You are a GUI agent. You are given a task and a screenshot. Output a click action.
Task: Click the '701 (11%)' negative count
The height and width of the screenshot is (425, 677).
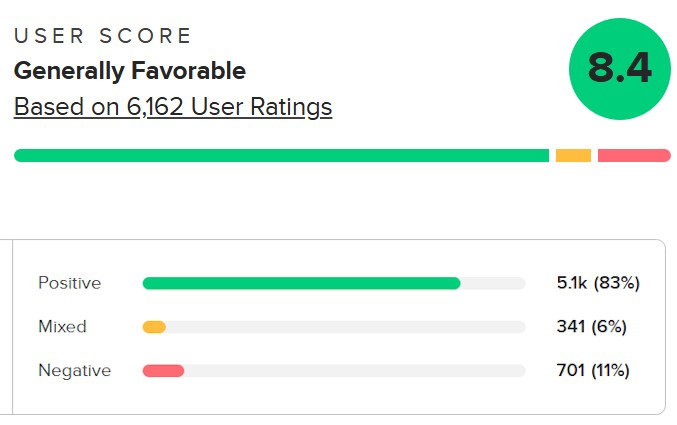coord(592,370)
